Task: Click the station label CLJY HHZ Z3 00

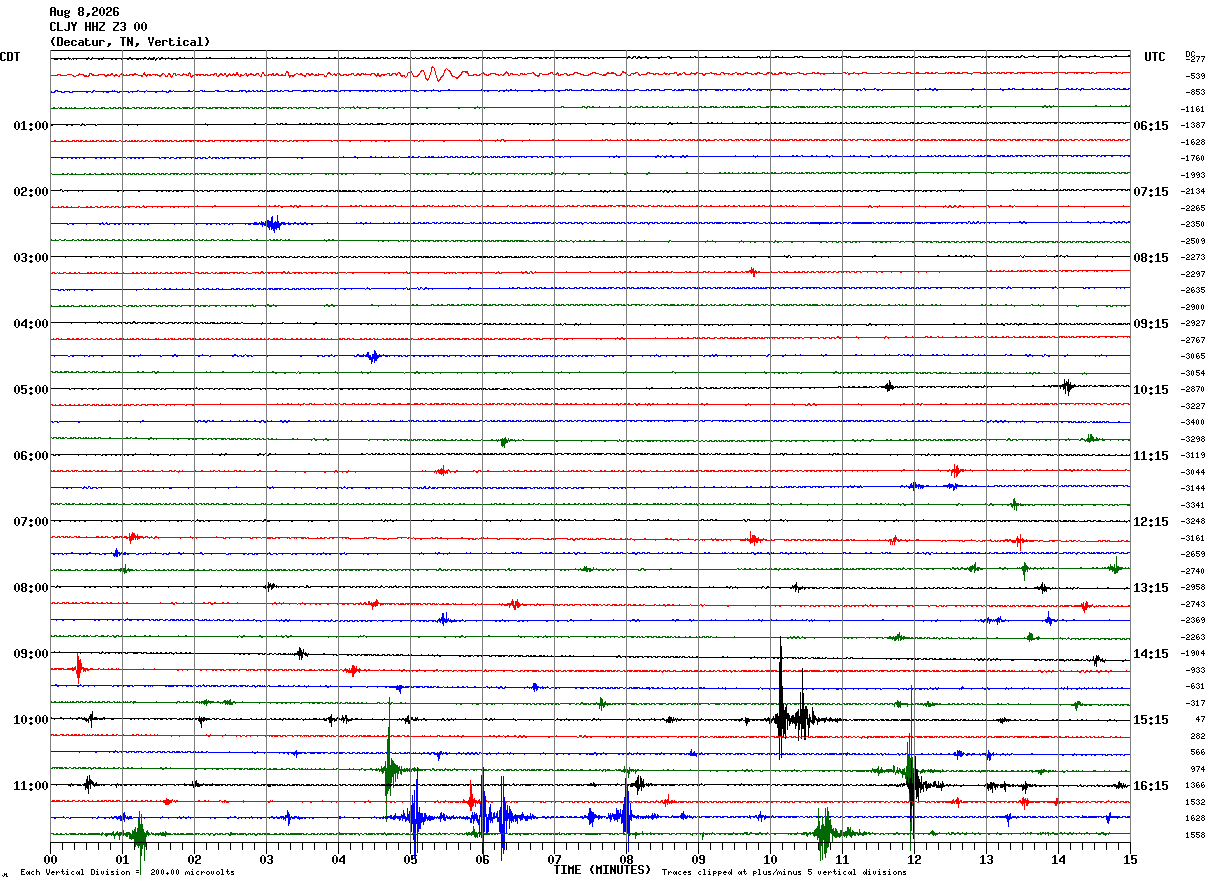Action: pos(98,27)
